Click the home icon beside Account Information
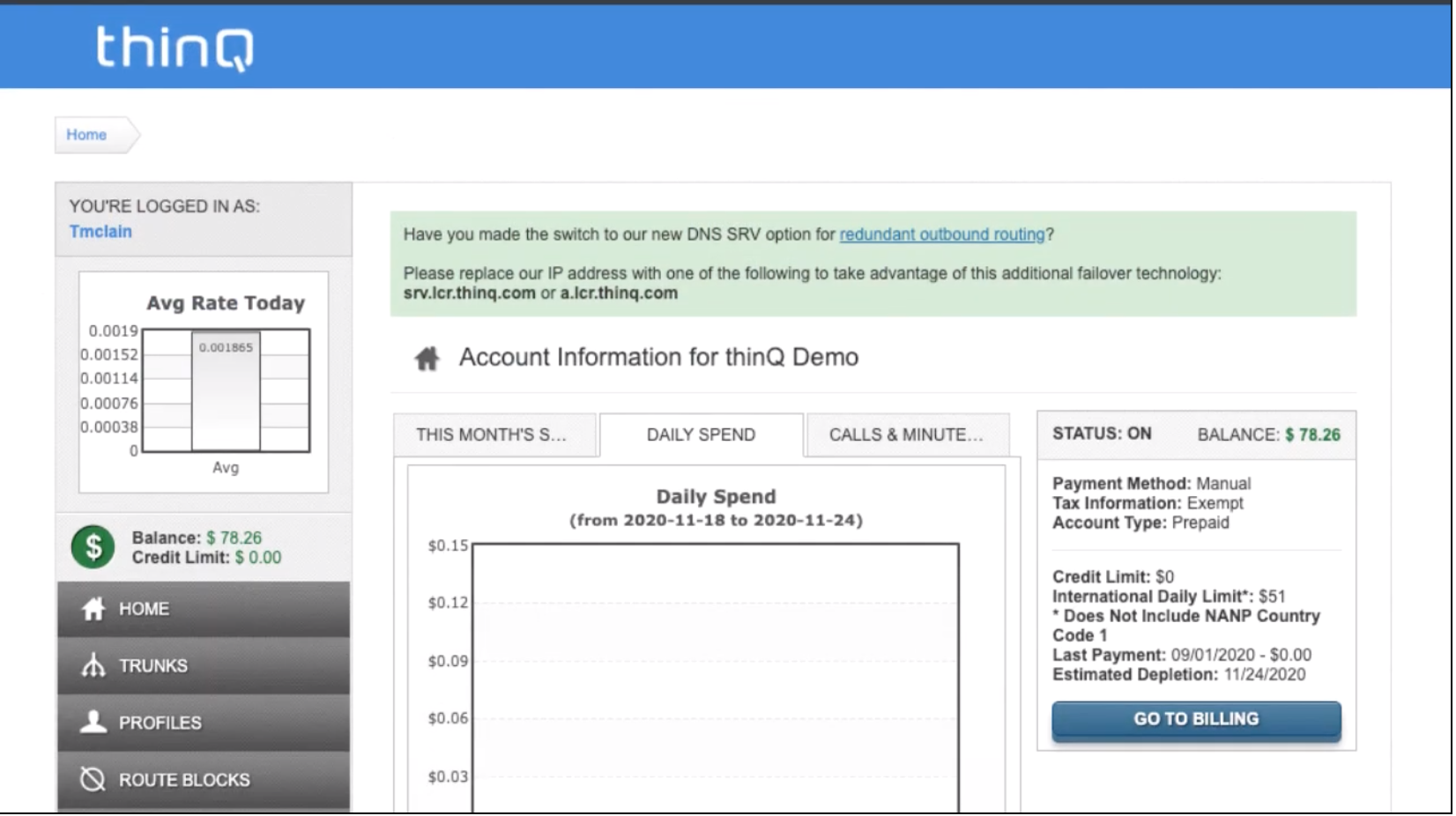 [x=427, y=358]
